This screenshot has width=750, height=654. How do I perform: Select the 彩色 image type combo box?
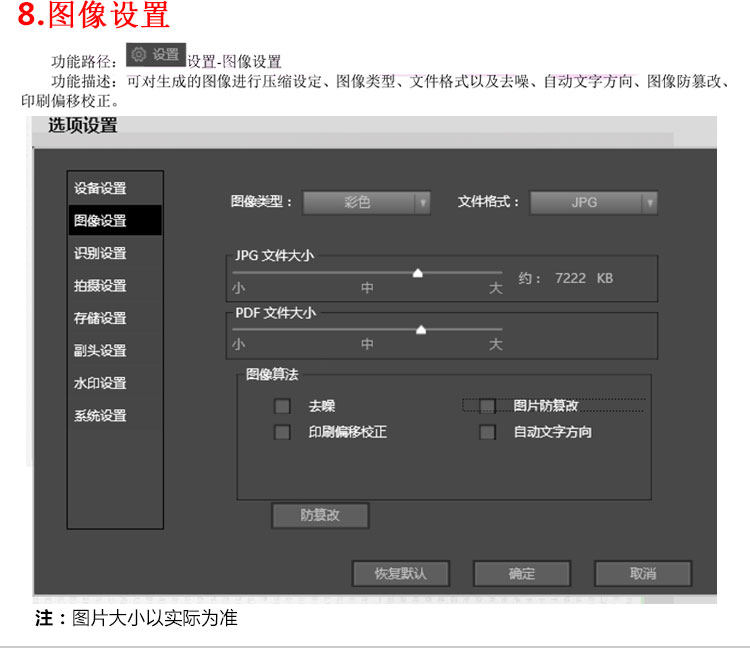tap(366, 203)
